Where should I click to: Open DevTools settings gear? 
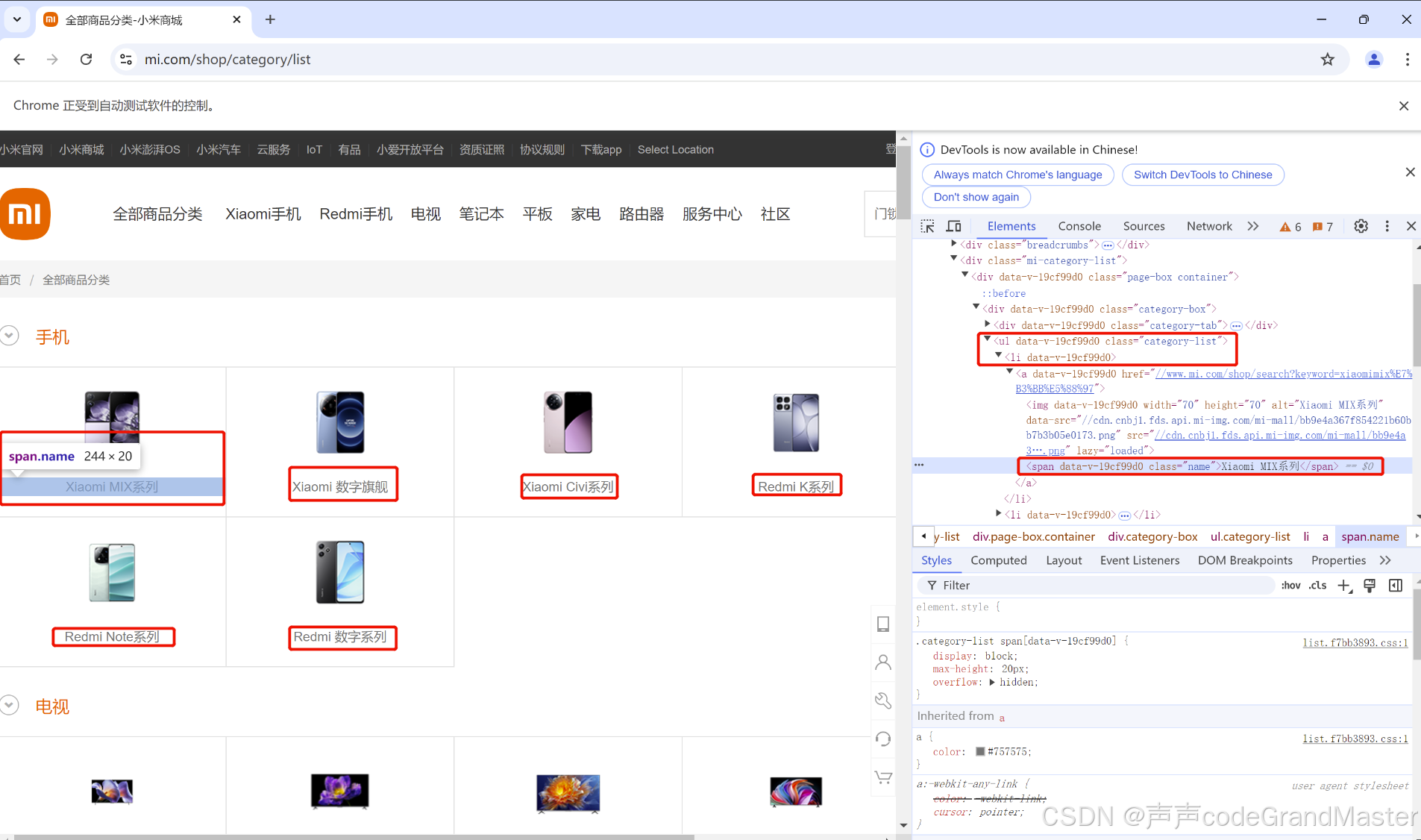[1361, 226]
